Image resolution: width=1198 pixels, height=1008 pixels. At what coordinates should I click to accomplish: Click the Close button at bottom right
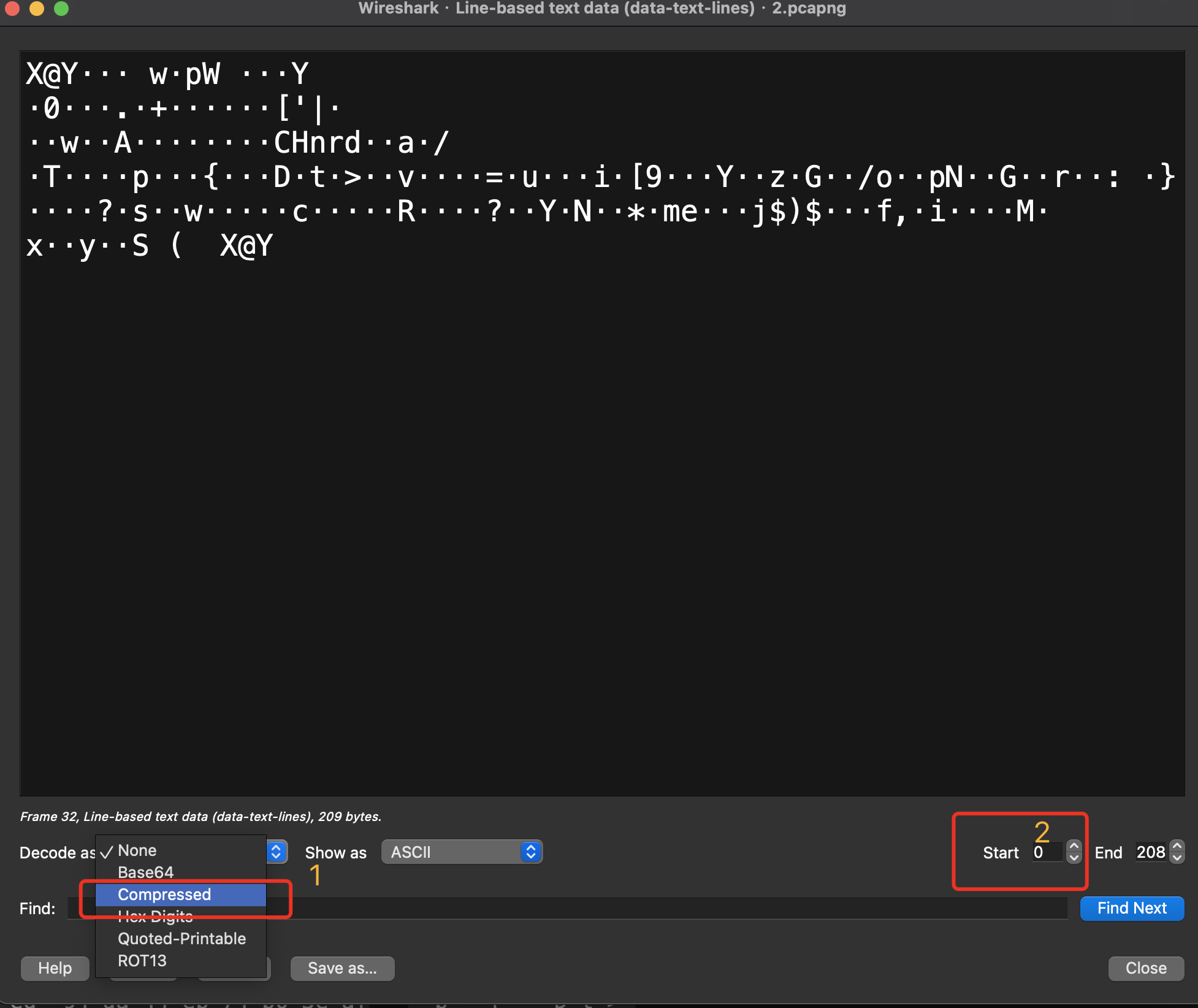pos(1145,968)
